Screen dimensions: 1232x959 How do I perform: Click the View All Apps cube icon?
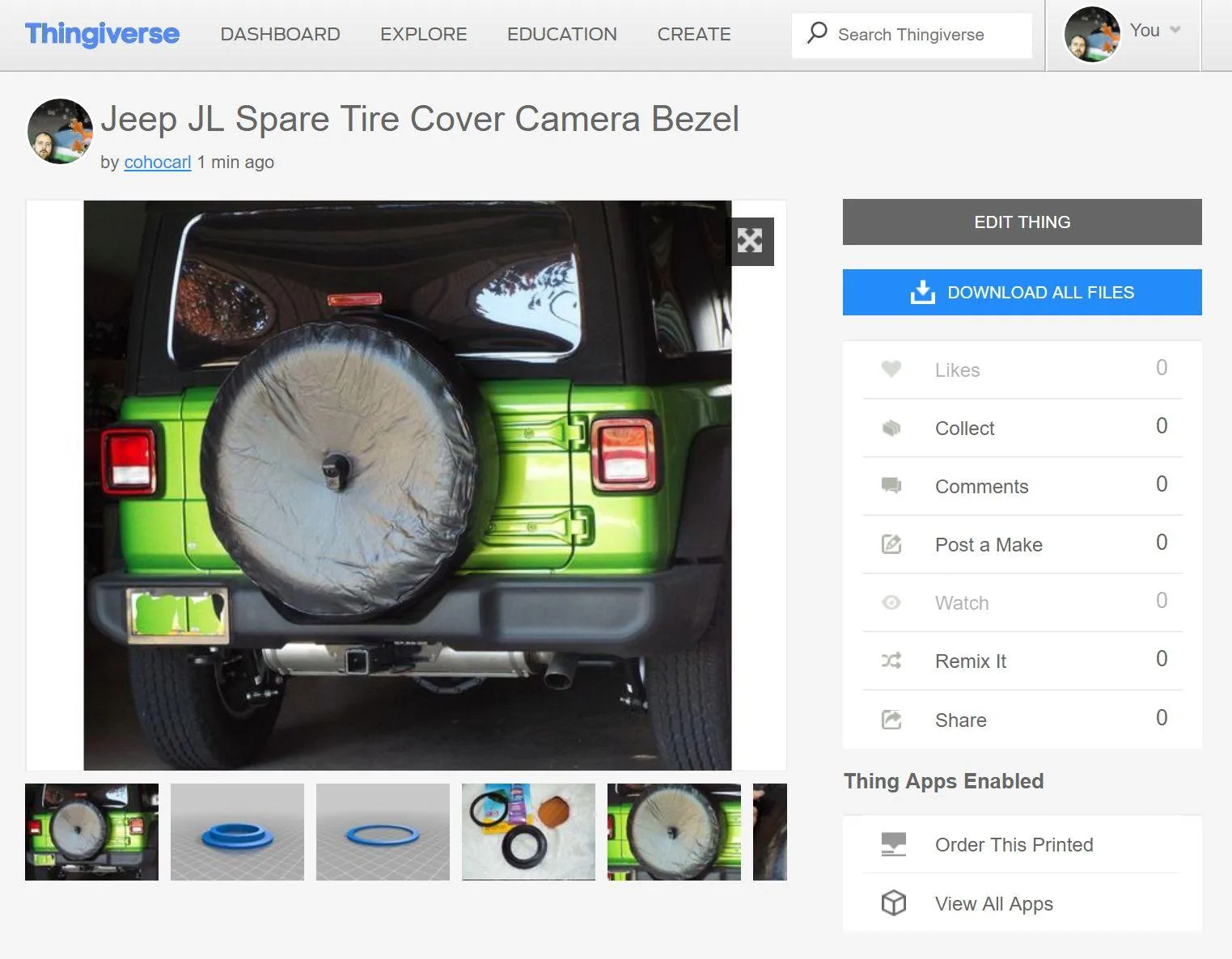(893, 902)
